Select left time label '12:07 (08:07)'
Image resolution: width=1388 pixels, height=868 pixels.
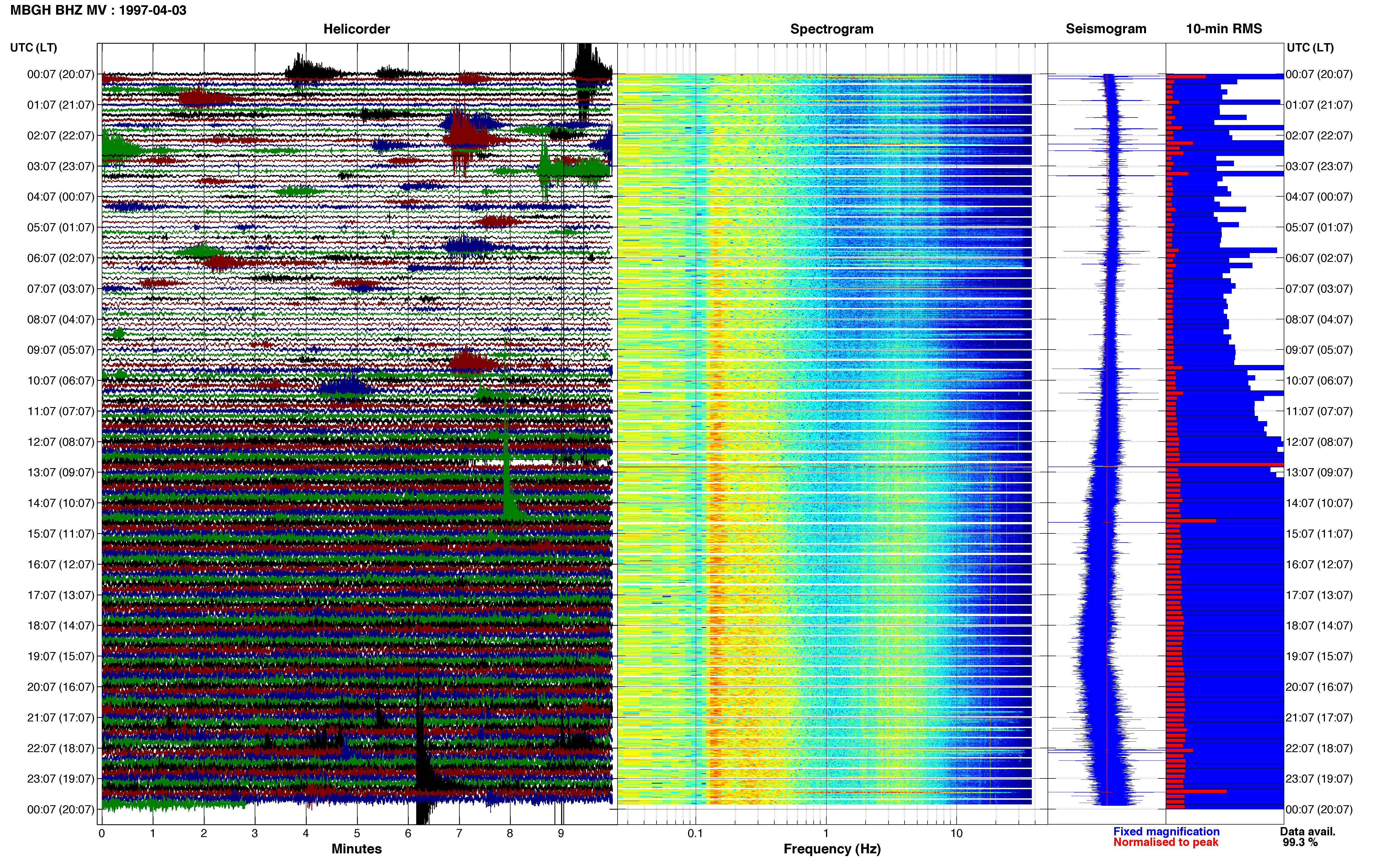[61, 441]
